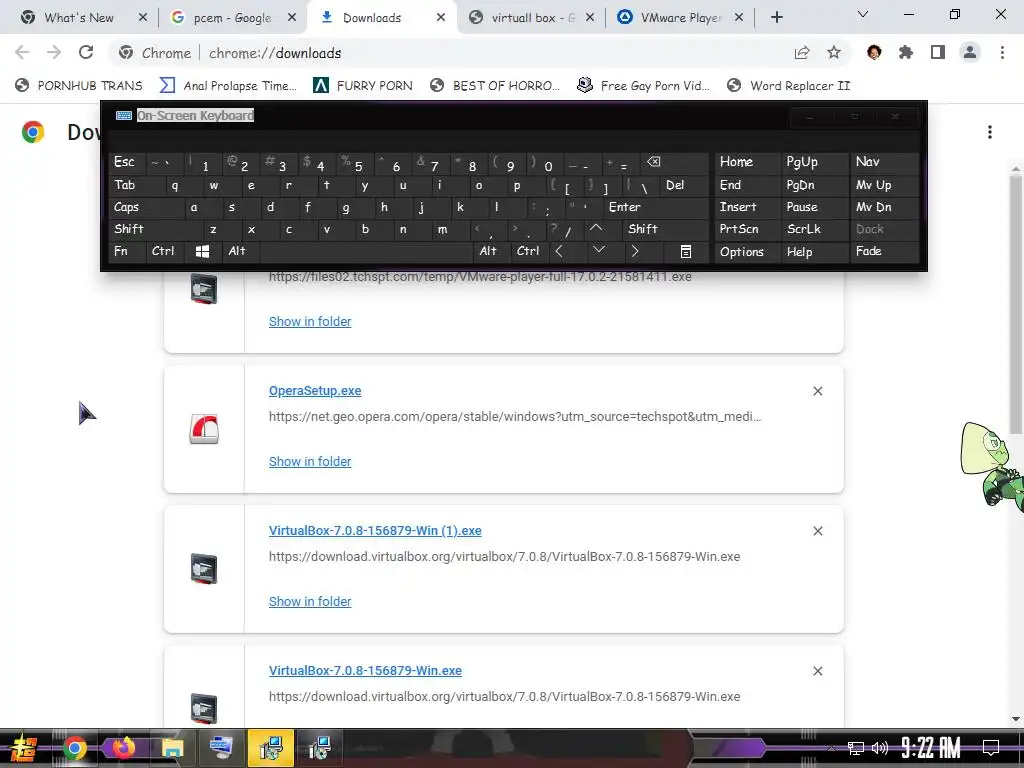Open VirtualBox-7.0.8-156879-Win.exe link

tap(365, 670)
